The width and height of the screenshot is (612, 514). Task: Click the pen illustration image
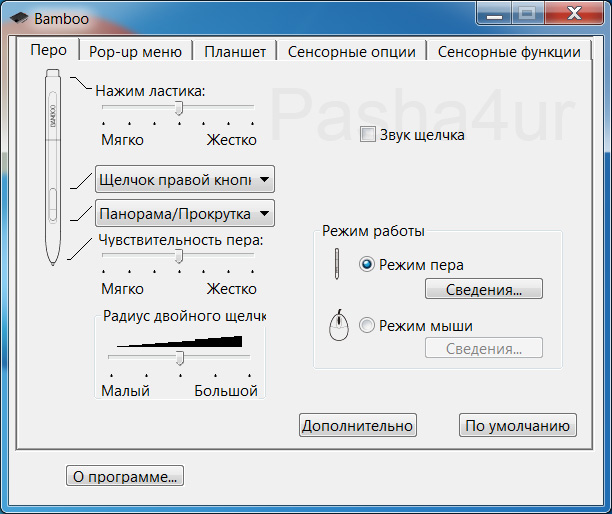(53, 167)
